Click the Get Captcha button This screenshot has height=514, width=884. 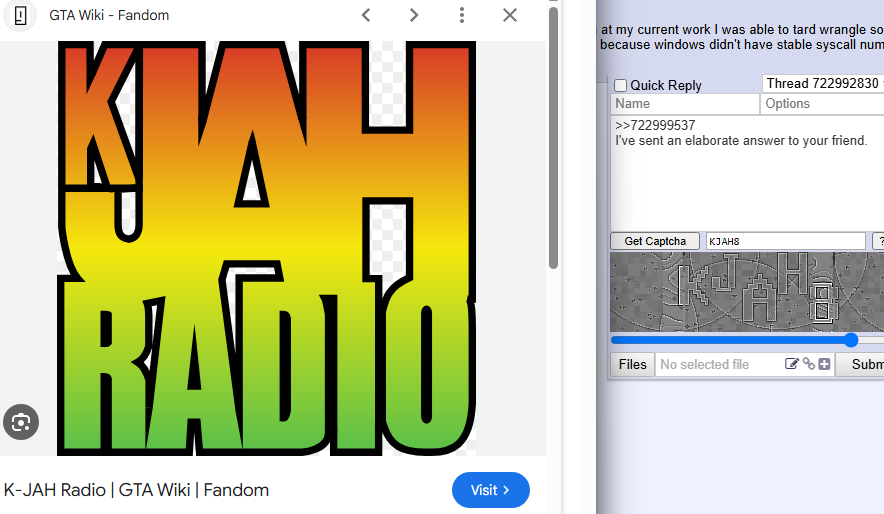(655, 241)
